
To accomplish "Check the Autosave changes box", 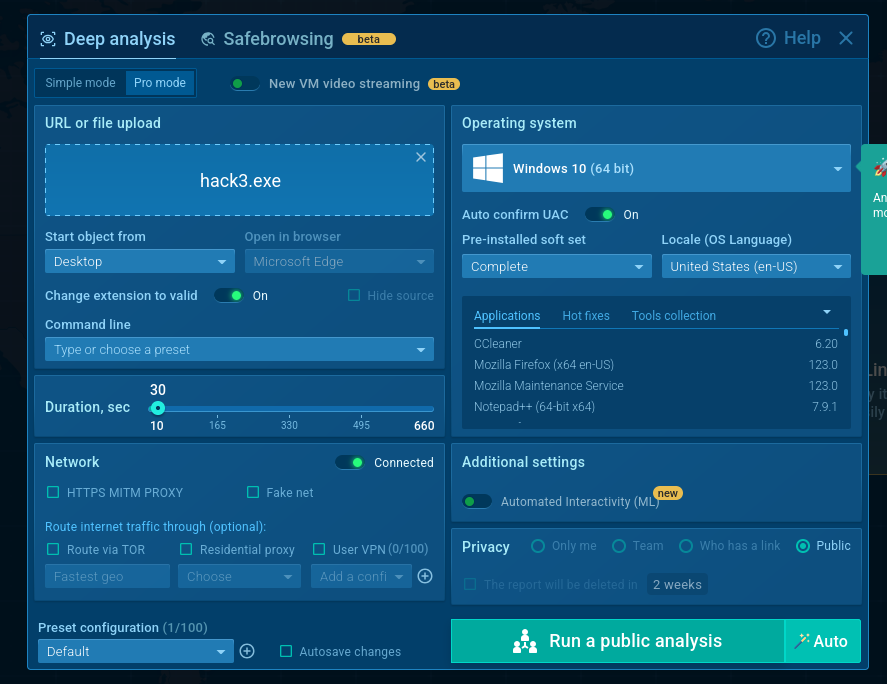I will 286,651.
